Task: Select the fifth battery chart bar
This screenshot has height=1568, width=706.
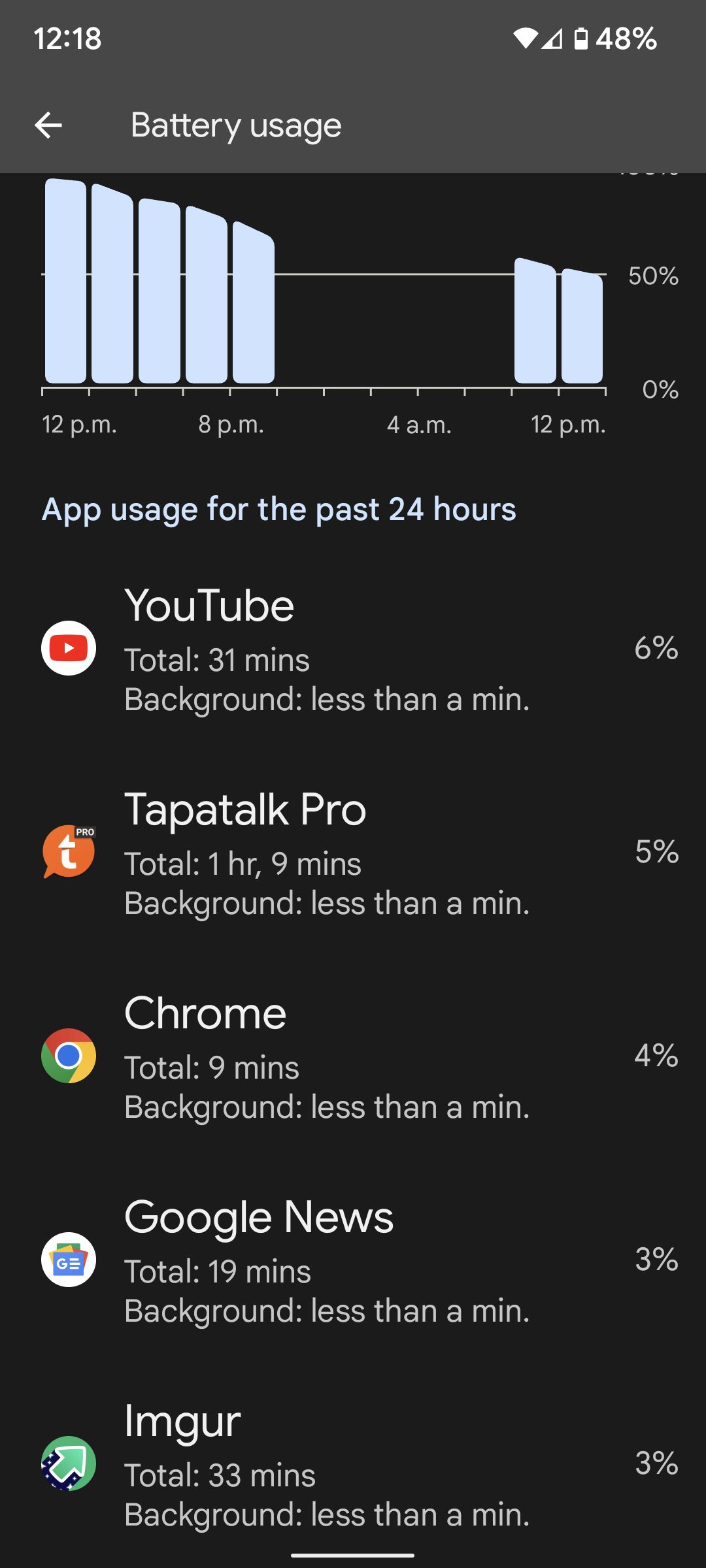Action: [254, 302]
